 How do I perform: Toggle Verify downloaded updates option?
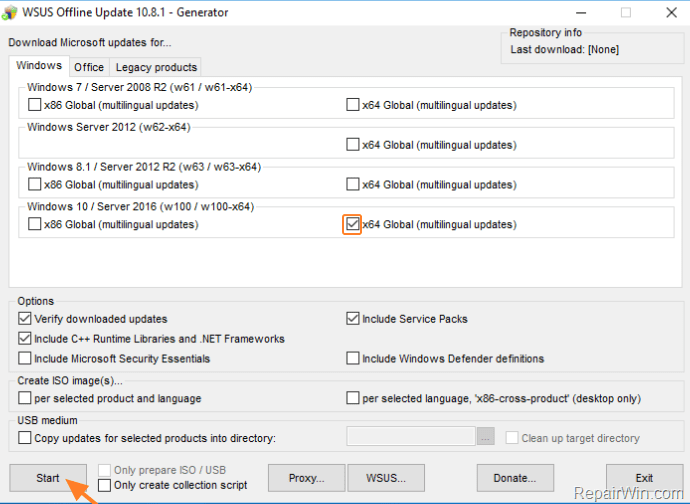coord(25,318)
